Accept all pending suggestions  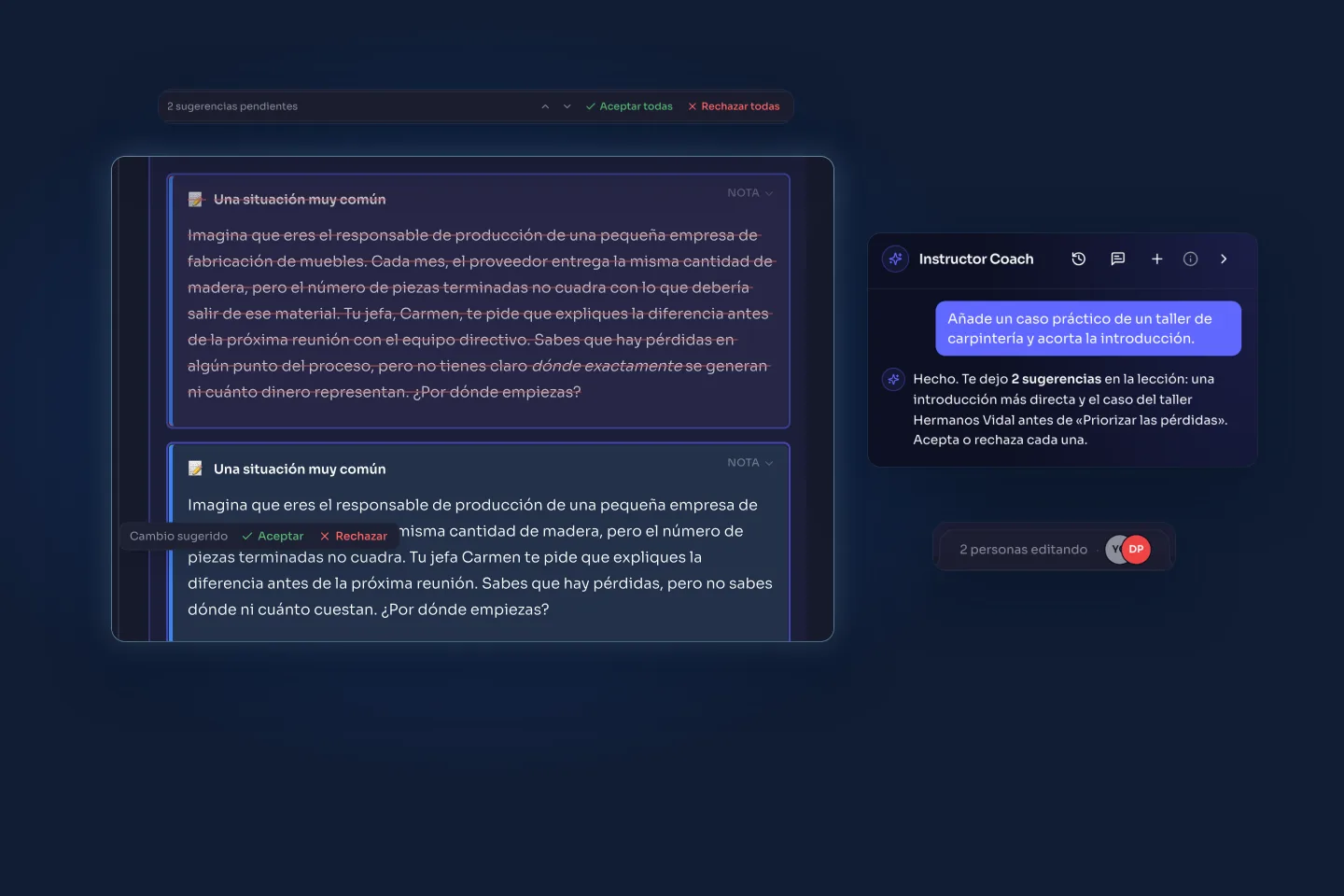pyautogui.click(x=629, y=106)
